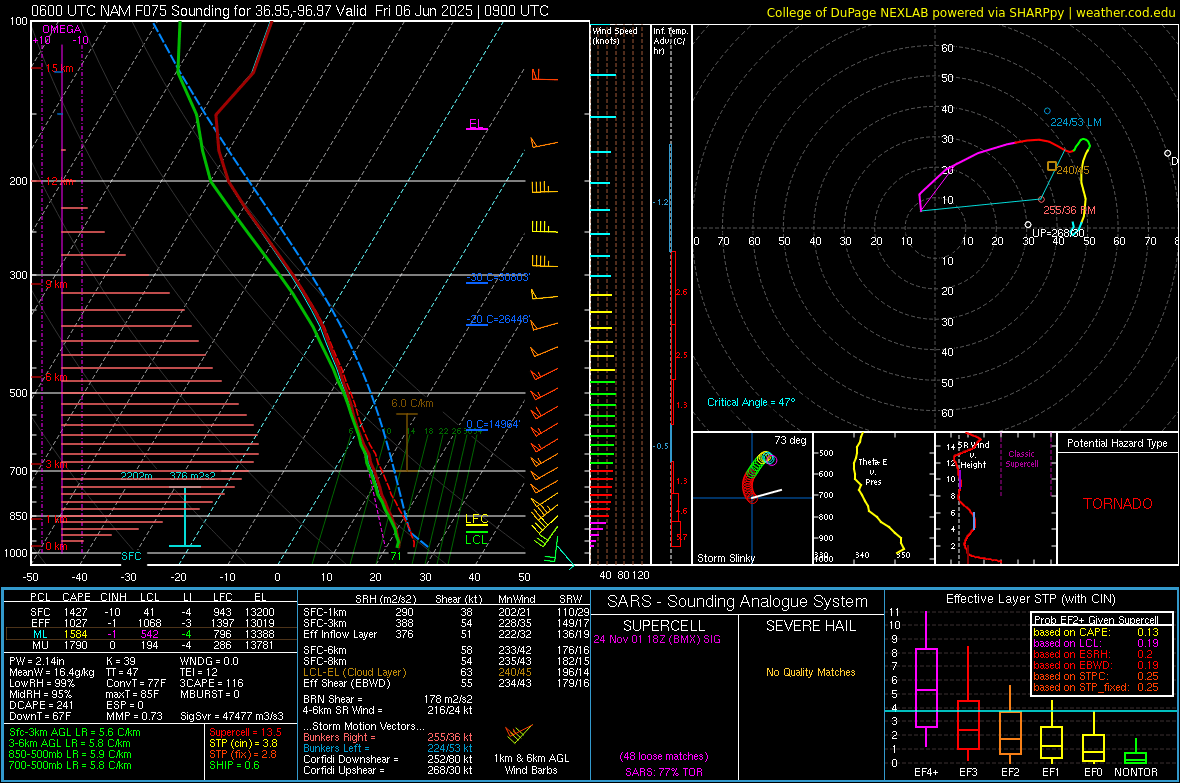Click the sounding title with 36.95,-96.97
1180x783 pixels.
pyautogui.click(x=290, y=11)
